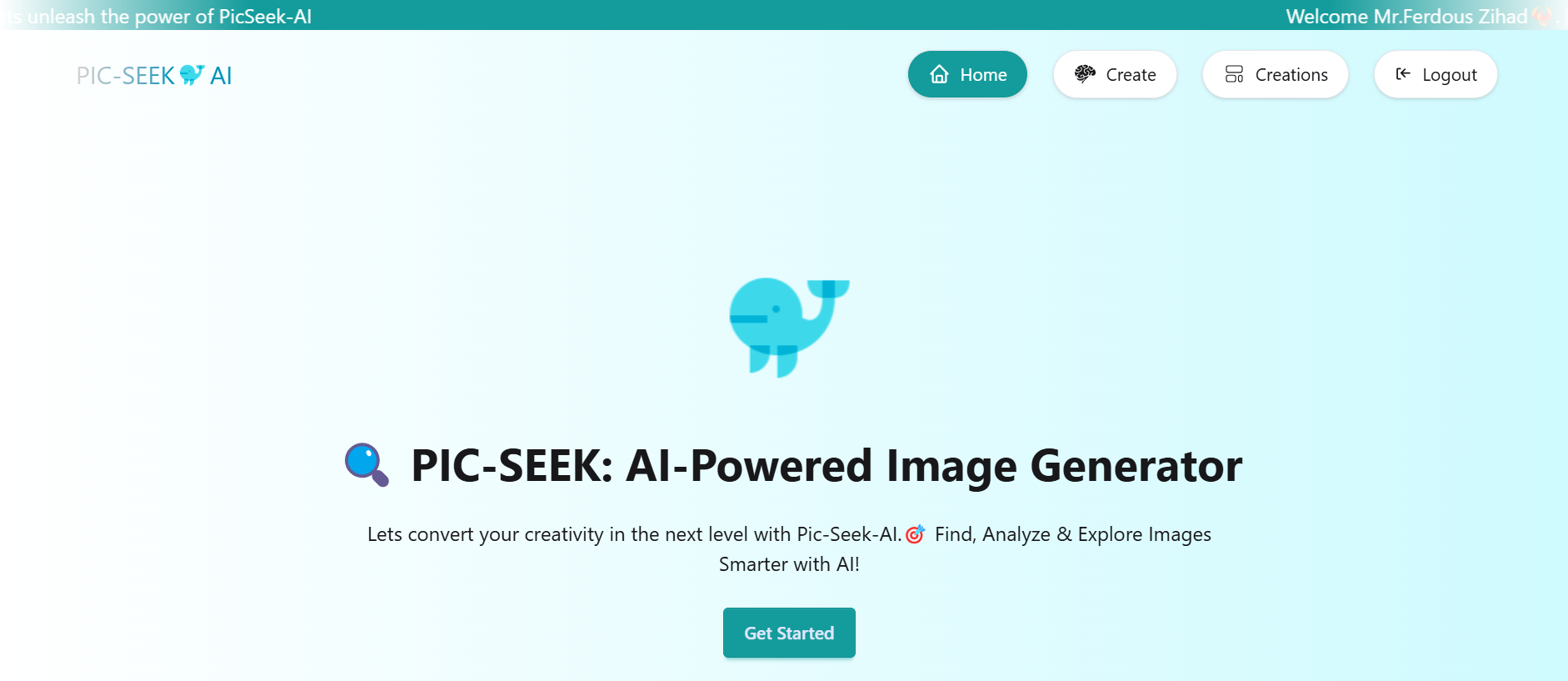Click the Welcome Mr.Ferdous Zihad banner text
1568x681 pixels.
tap(1406, 17)
